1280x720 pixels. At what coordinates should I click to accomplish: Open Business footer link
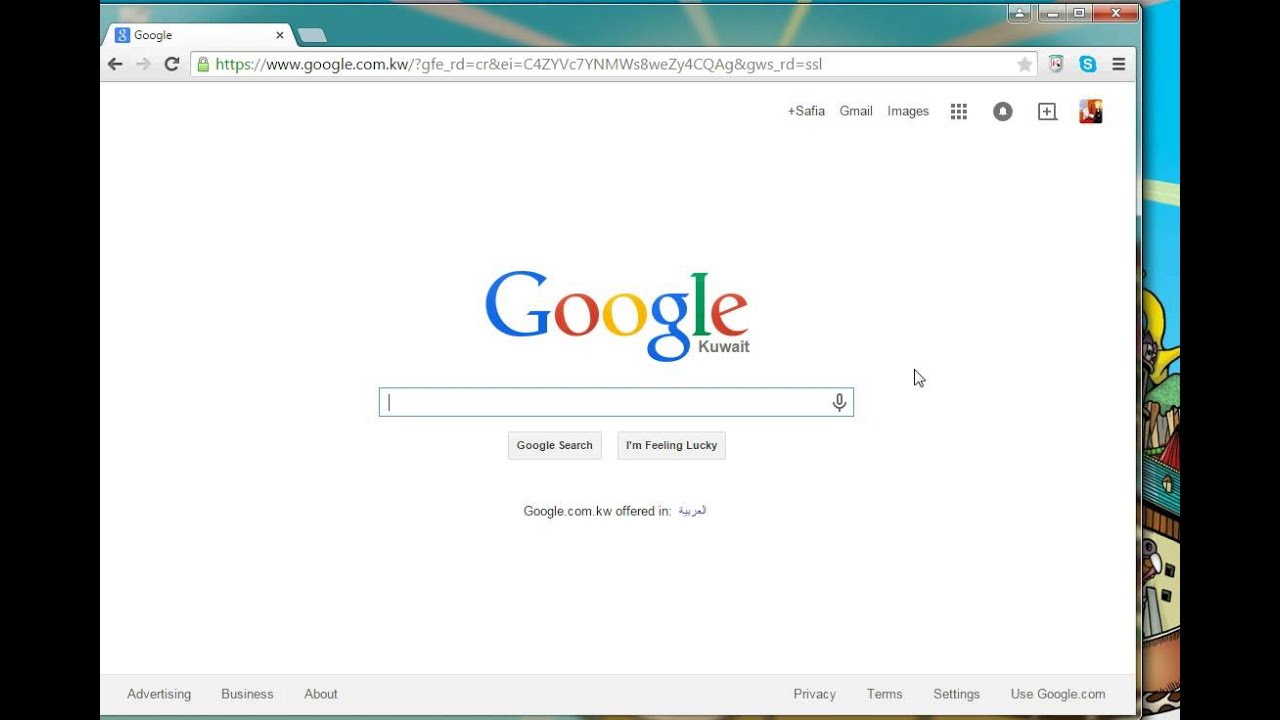pyautogui.click(x=247, y=694)
